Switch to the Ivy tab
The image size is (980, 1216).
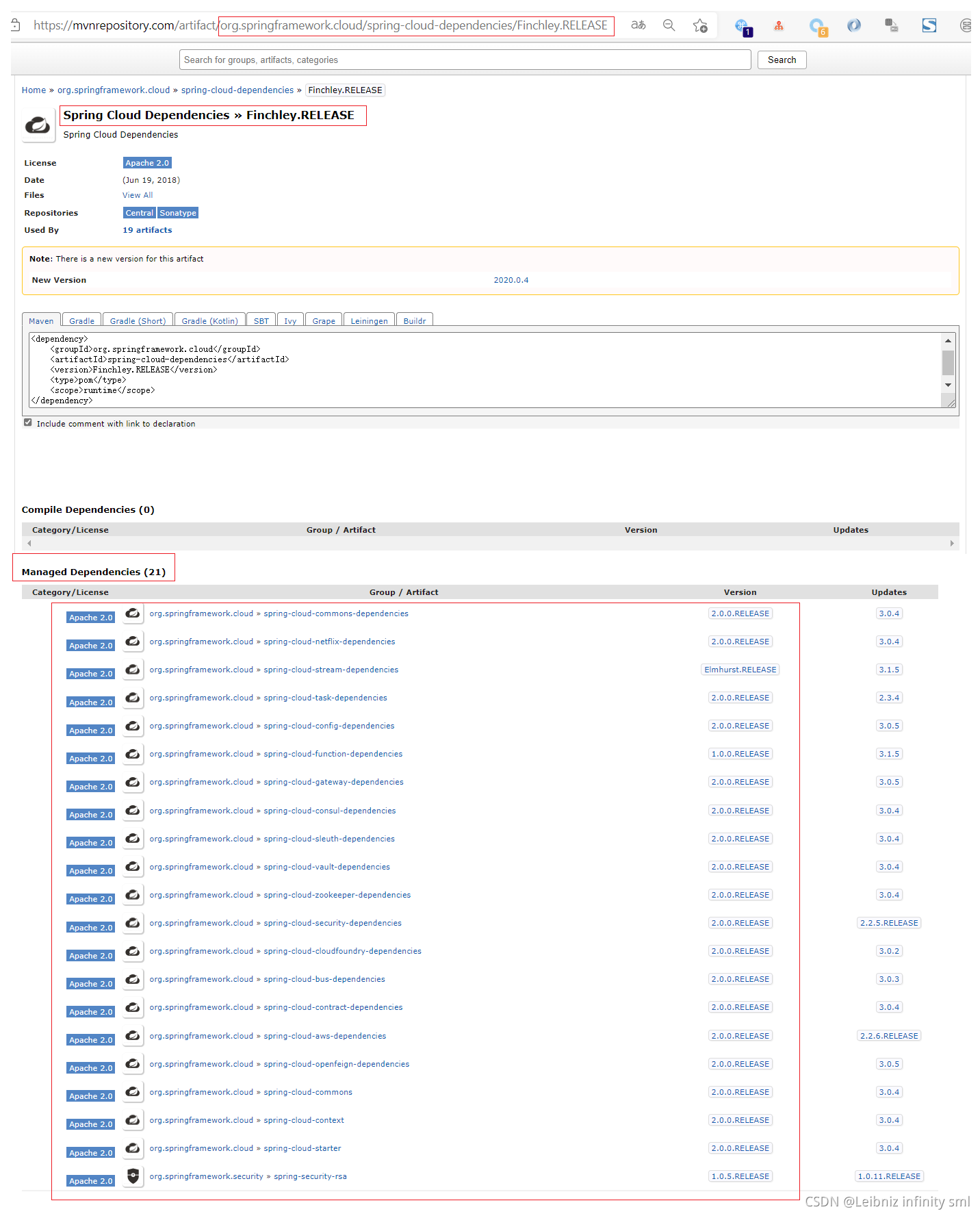[291, 320]
